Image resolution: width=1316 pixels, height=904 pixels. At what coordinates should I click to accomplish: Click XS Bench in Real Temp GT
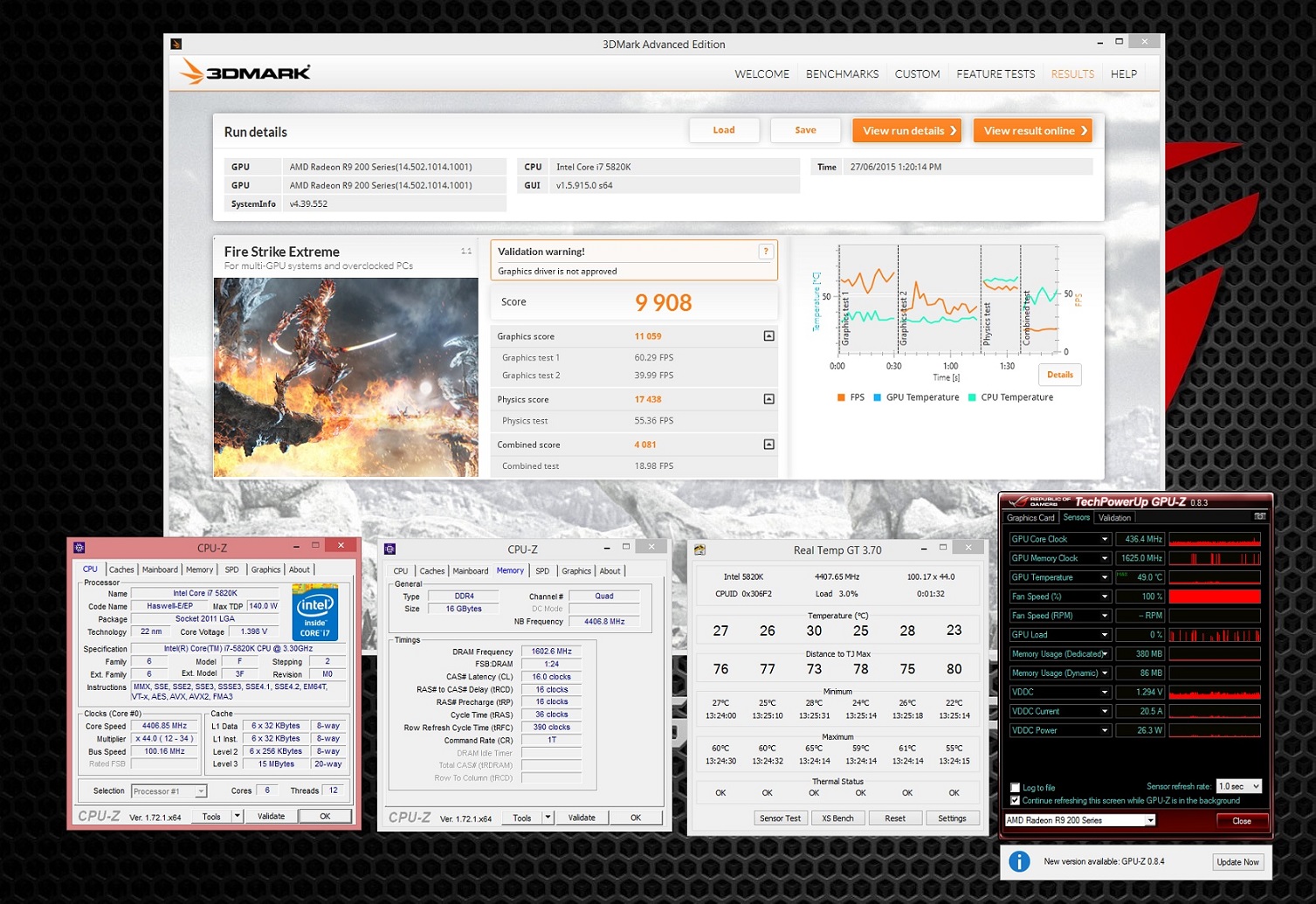[x=837, y=818]
